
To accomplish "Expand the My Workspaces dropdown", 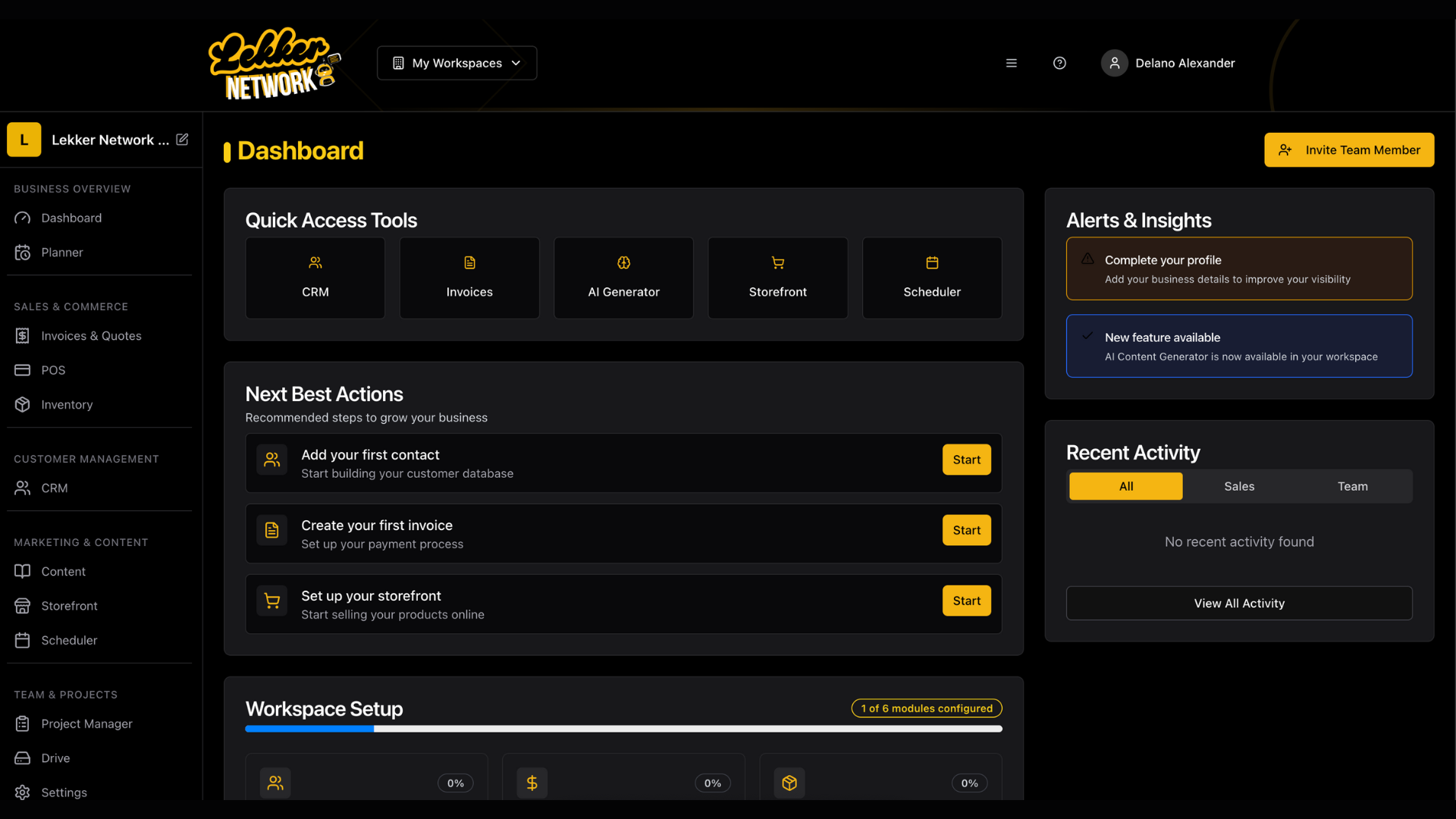I will point(457,63).
